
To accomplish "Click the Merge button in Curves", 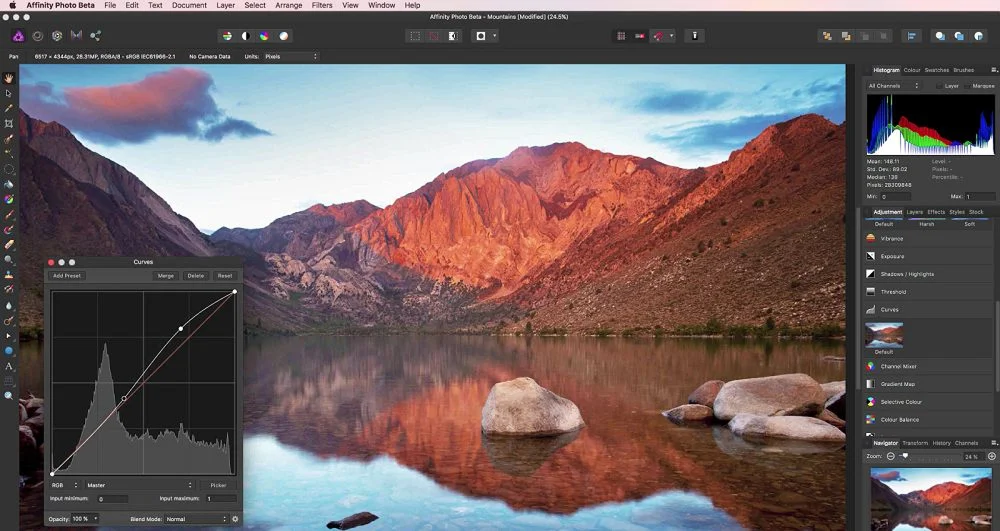I will coord(166,276).
